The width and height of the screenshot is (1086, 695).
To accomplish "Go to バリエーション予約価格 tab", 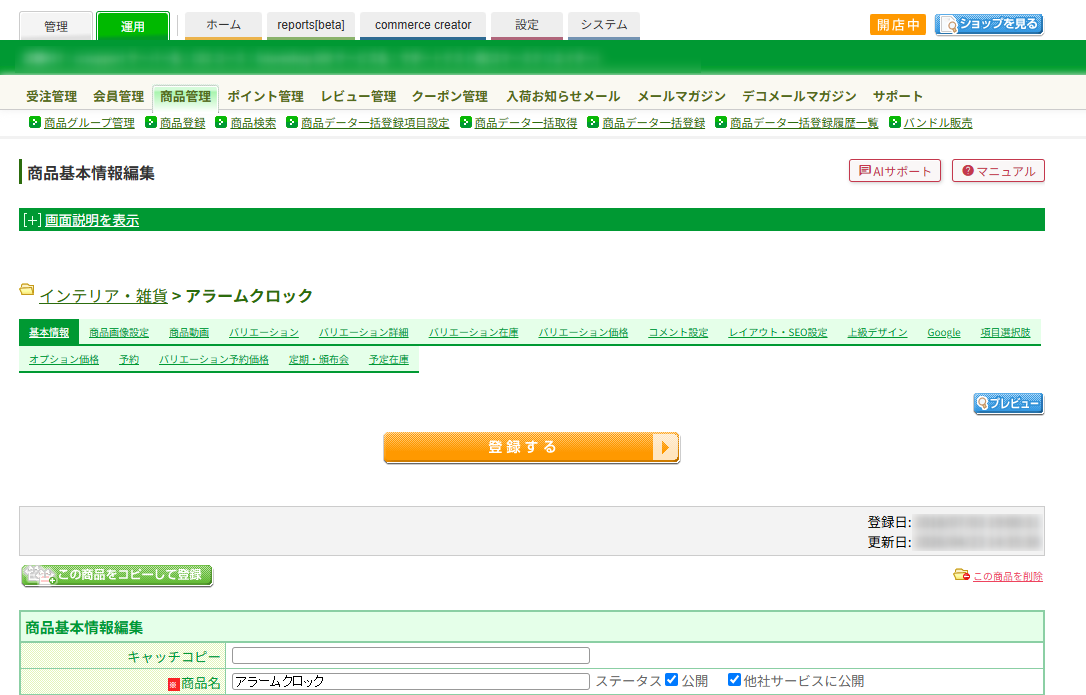I will (214, 360).
